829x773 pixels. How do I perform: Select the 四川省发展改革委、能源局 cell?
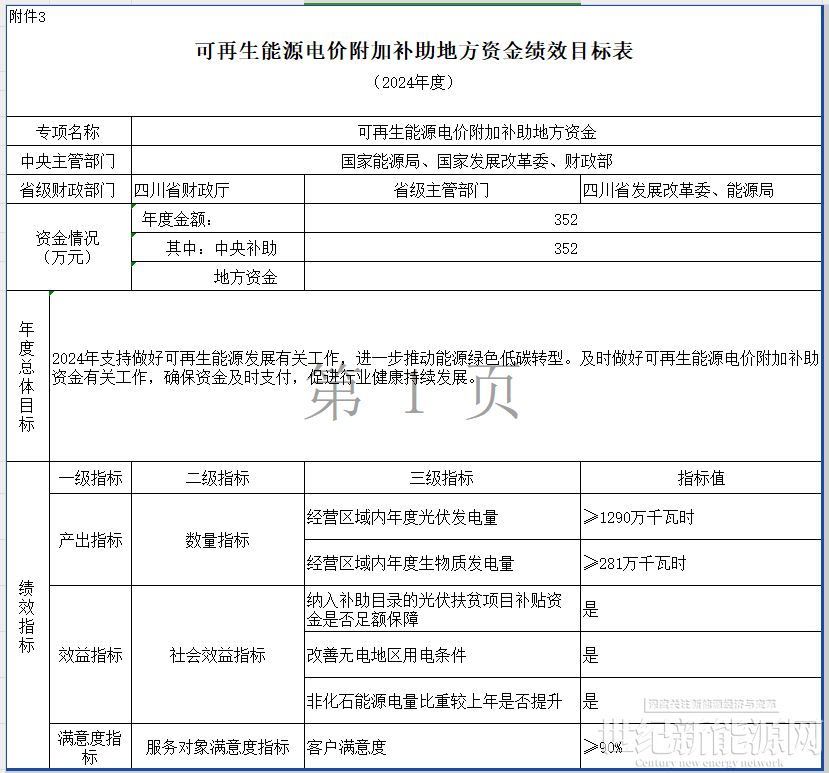701,189
